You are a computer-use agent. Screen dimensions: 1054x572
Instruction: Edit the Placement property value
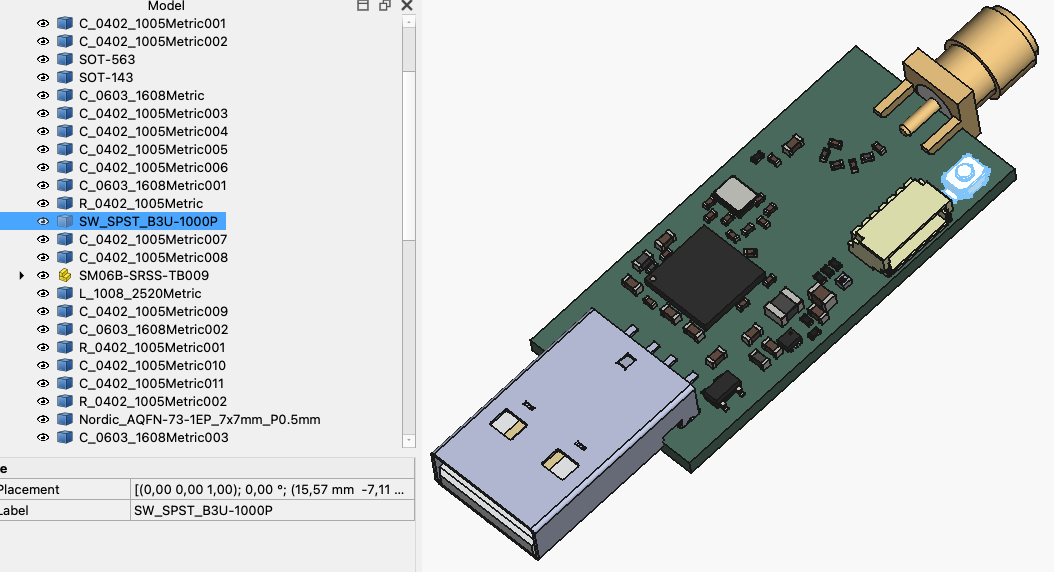click(272, 489)
